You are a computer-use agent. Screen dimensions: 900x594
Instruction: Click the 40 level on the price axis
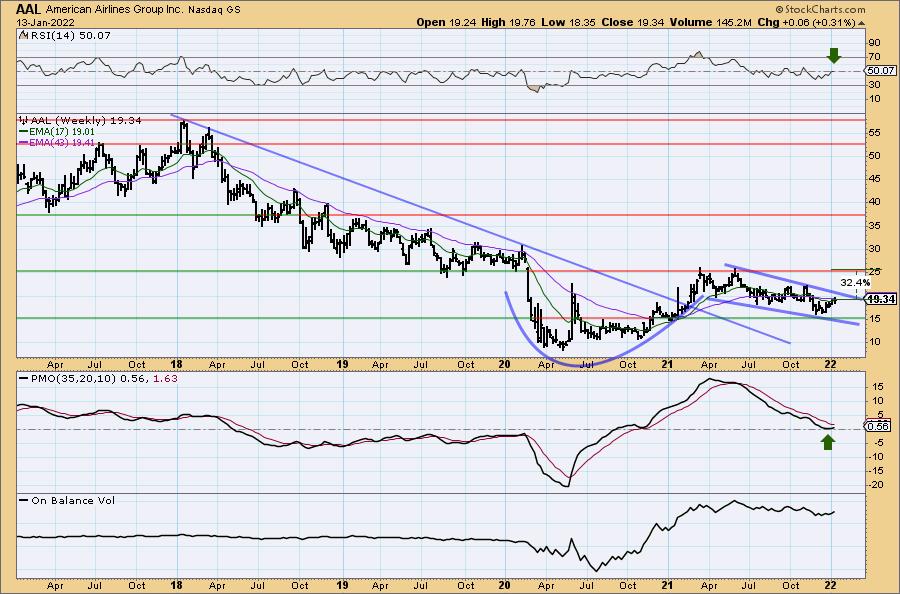coord(875,201)
